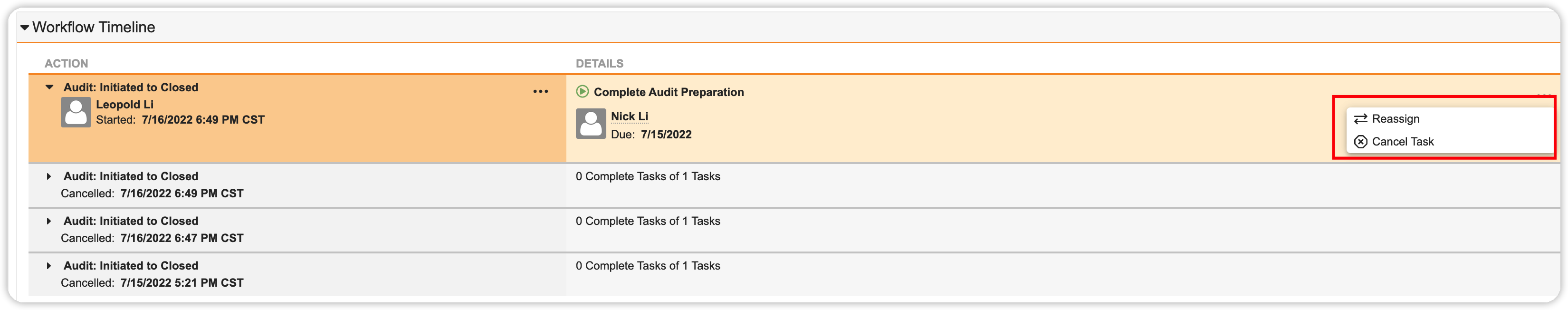The image size is (1568, 310).
Task: Expand the workflow cancelled at 6:49 PM
Action: tap(49, 176)
